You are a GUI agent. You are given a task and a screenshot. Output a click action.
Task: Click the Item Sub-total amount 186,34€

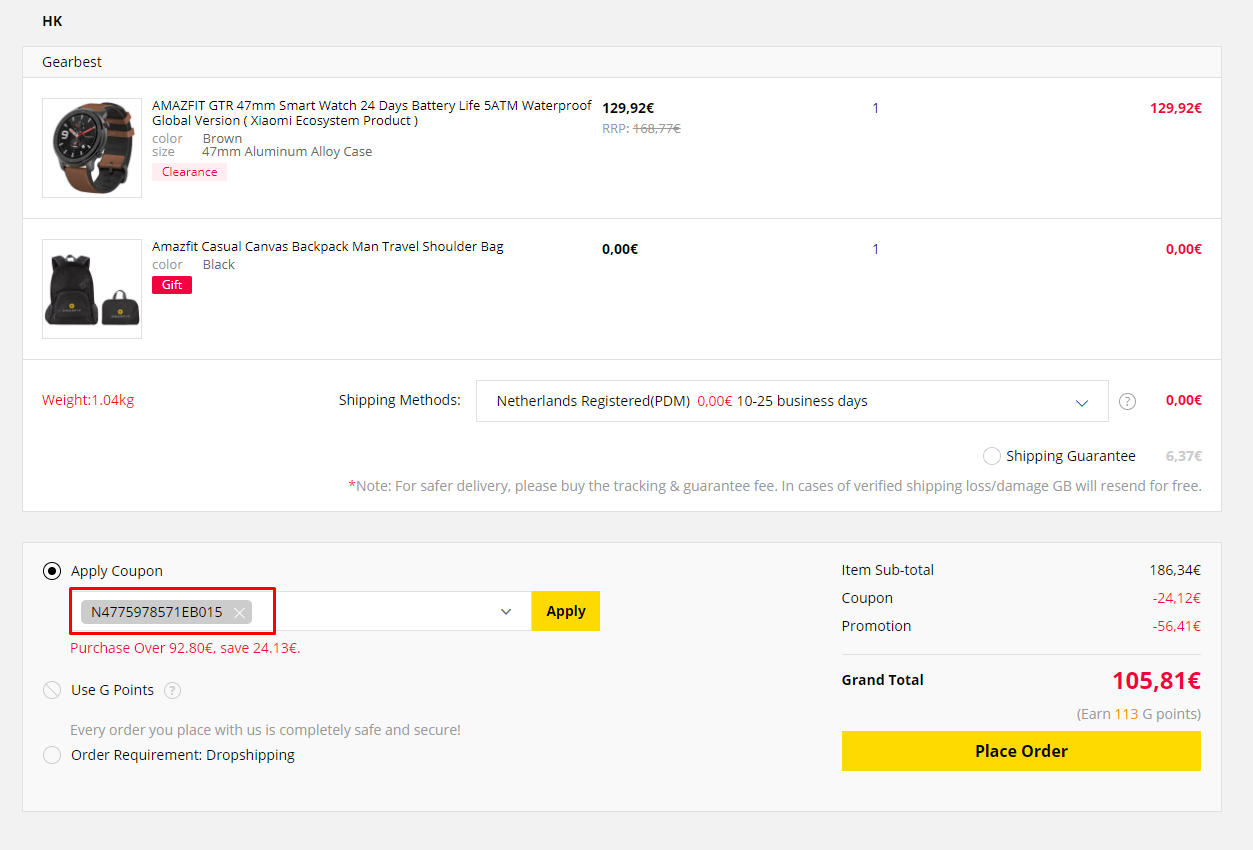click(x=1175, y=570)
